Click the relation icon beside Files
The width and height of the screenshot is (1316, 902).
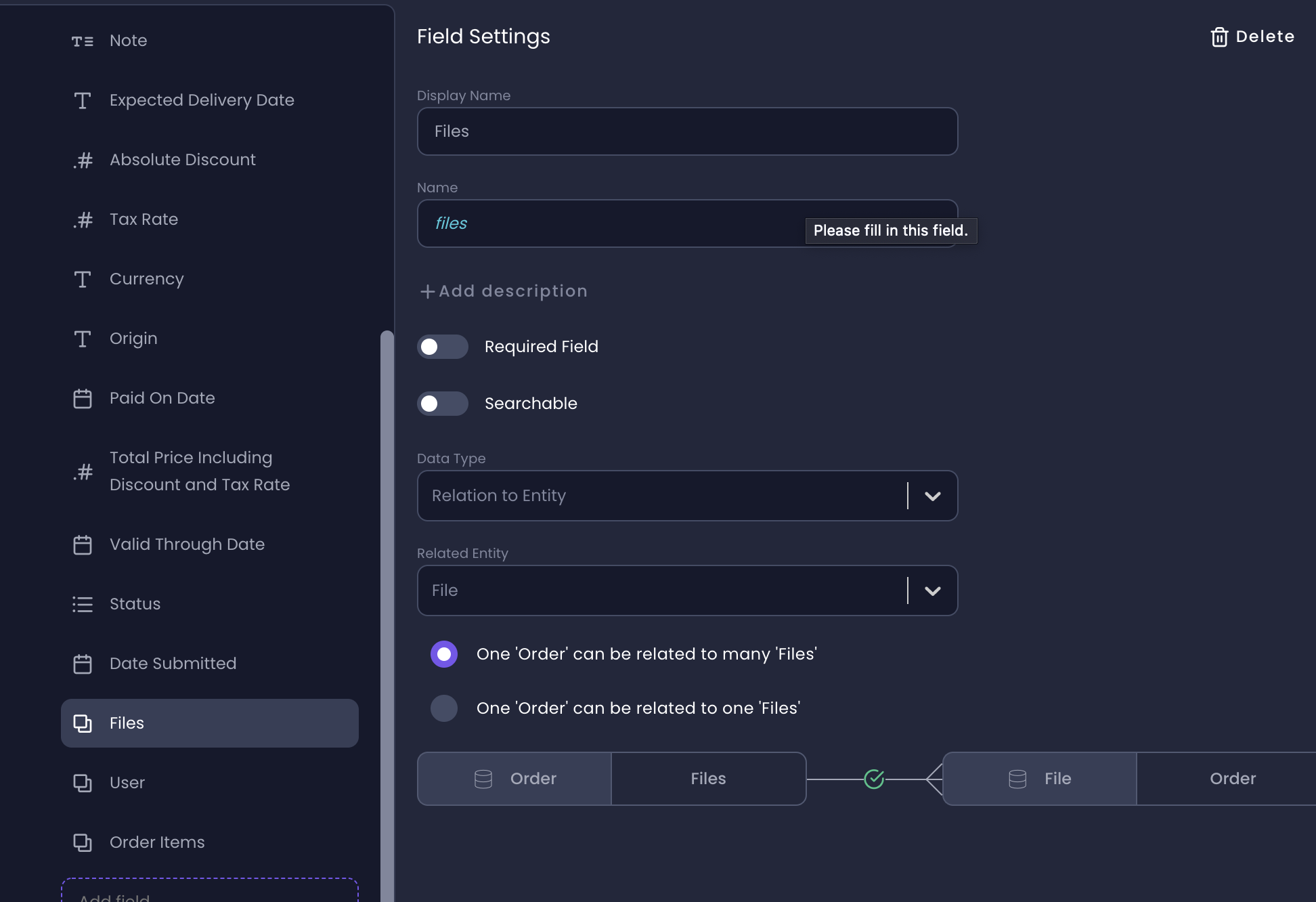tap(83, 723)
